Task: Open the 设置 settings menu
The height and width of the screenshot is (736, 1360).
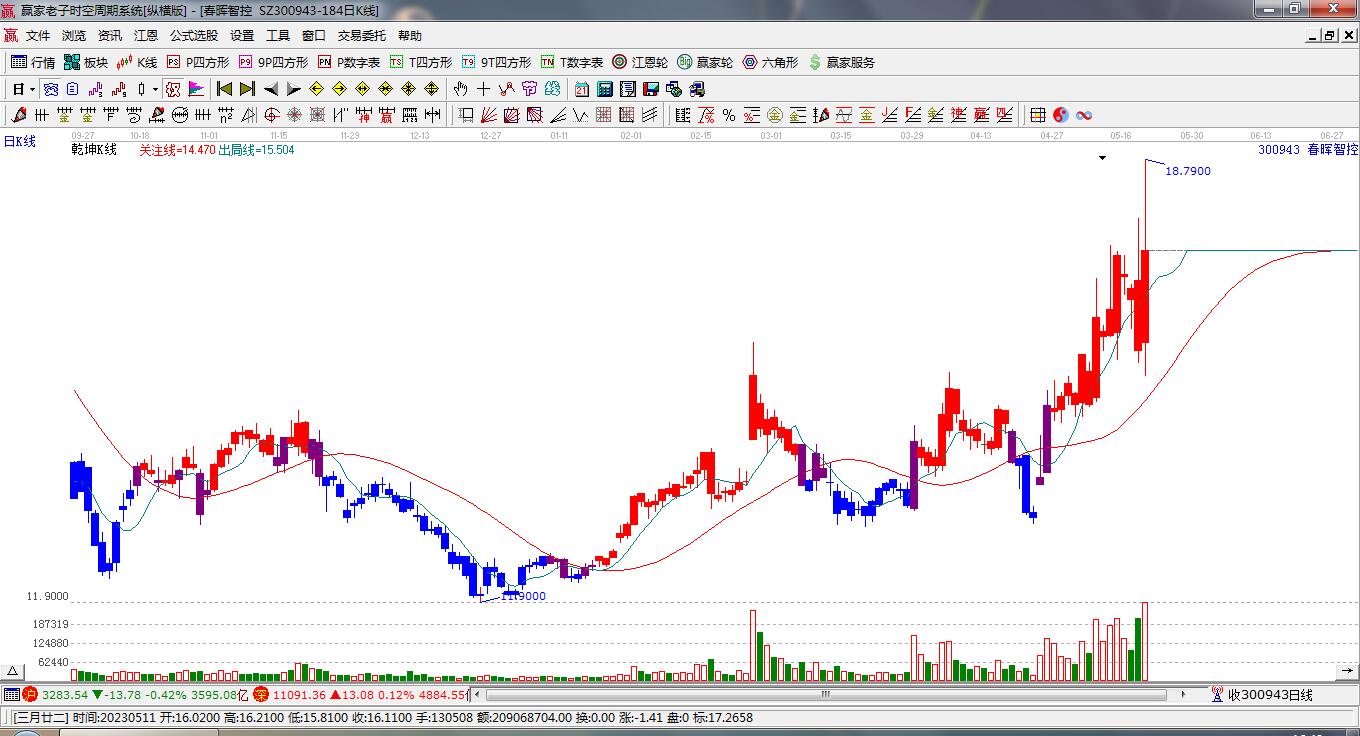Action: point(242,36)
